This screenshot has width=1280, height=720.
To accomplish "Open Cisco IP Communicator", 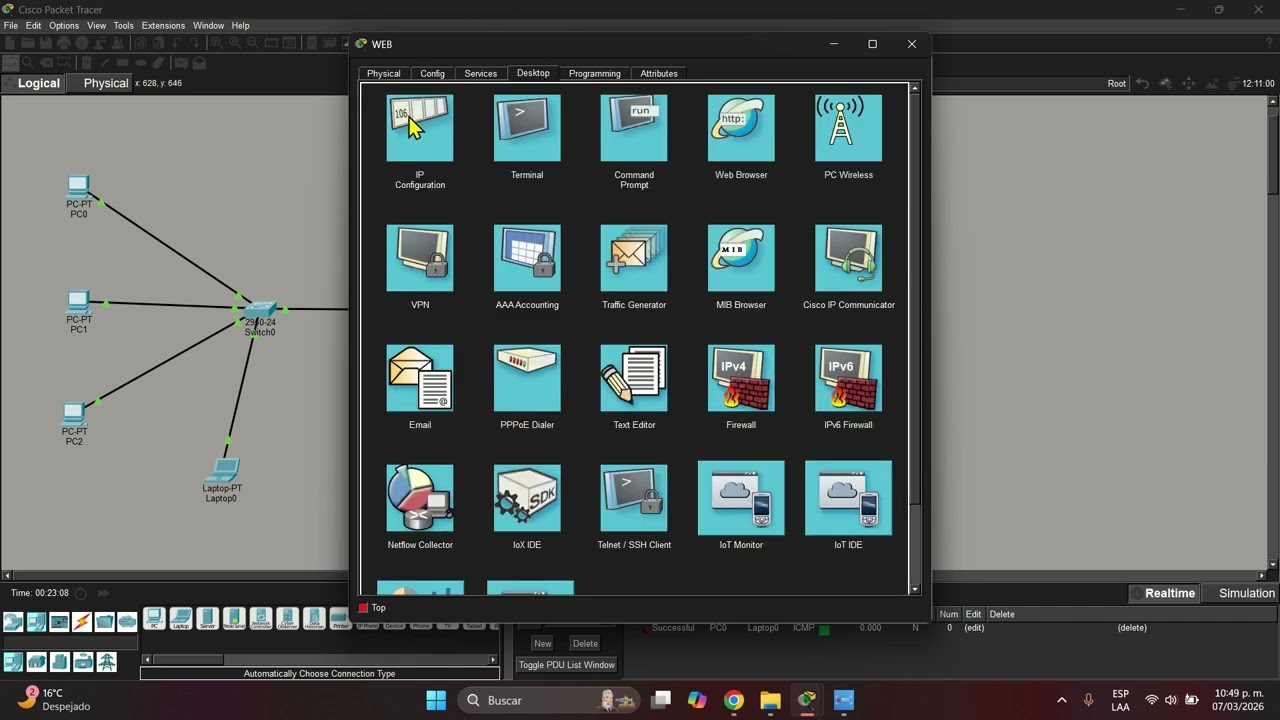I will (x=848, y=258).
